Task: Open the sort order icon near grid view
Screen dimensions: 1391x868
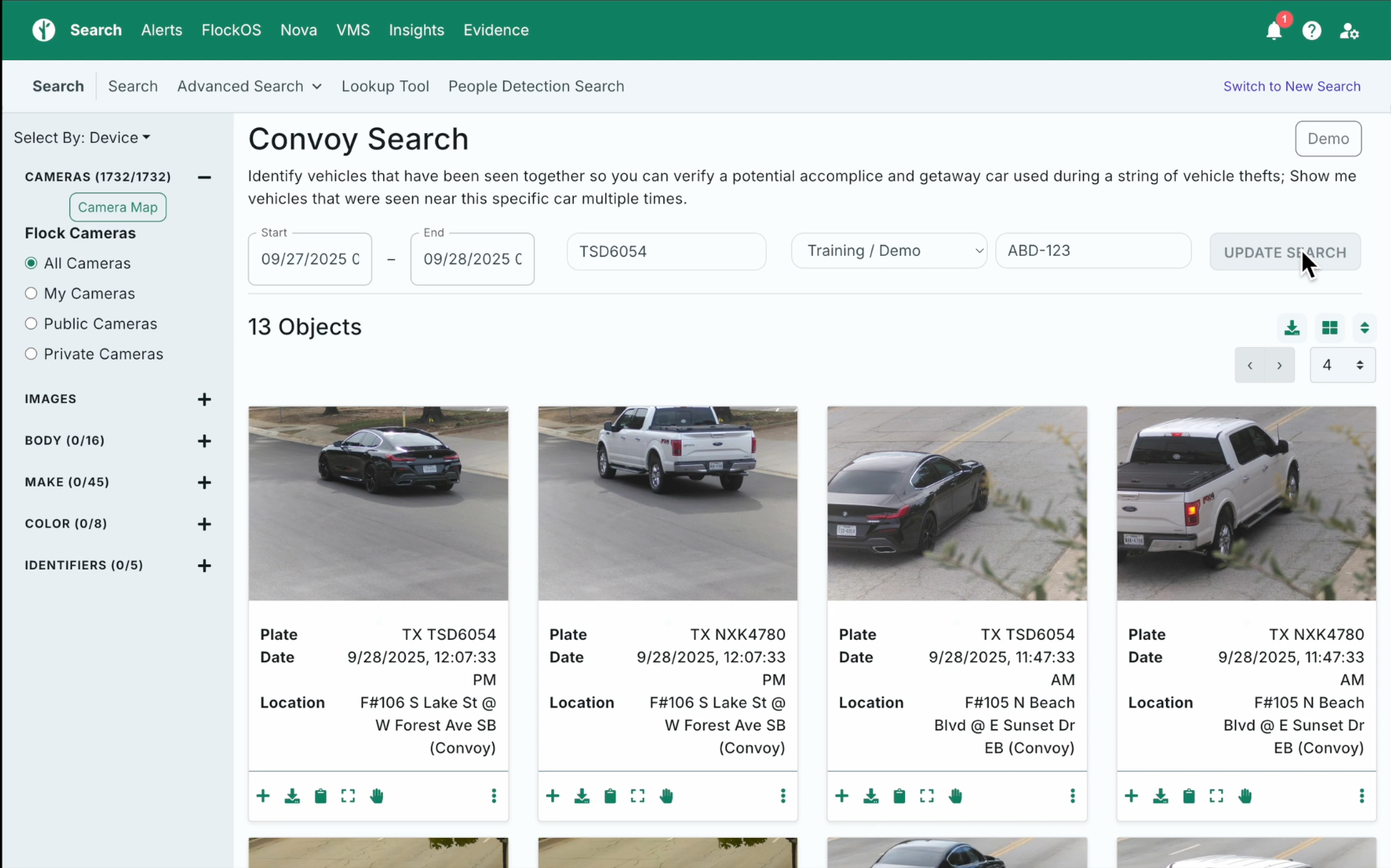Action: (1364, 328)
